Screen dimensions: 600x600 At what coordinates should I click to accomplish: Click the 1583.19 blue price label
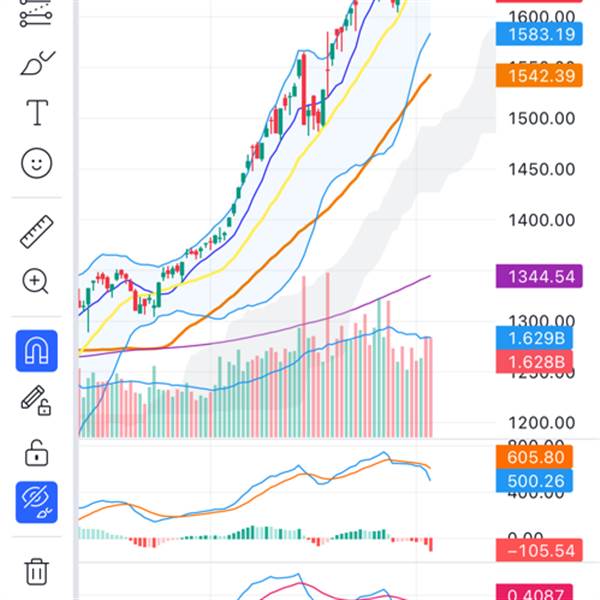pos(539,34)
